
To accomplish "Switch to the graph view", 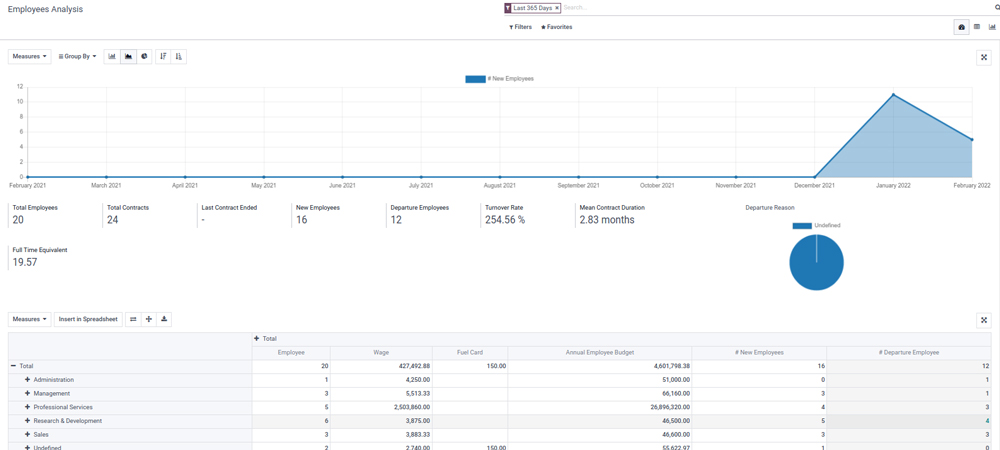I will [x=992, y=27].
